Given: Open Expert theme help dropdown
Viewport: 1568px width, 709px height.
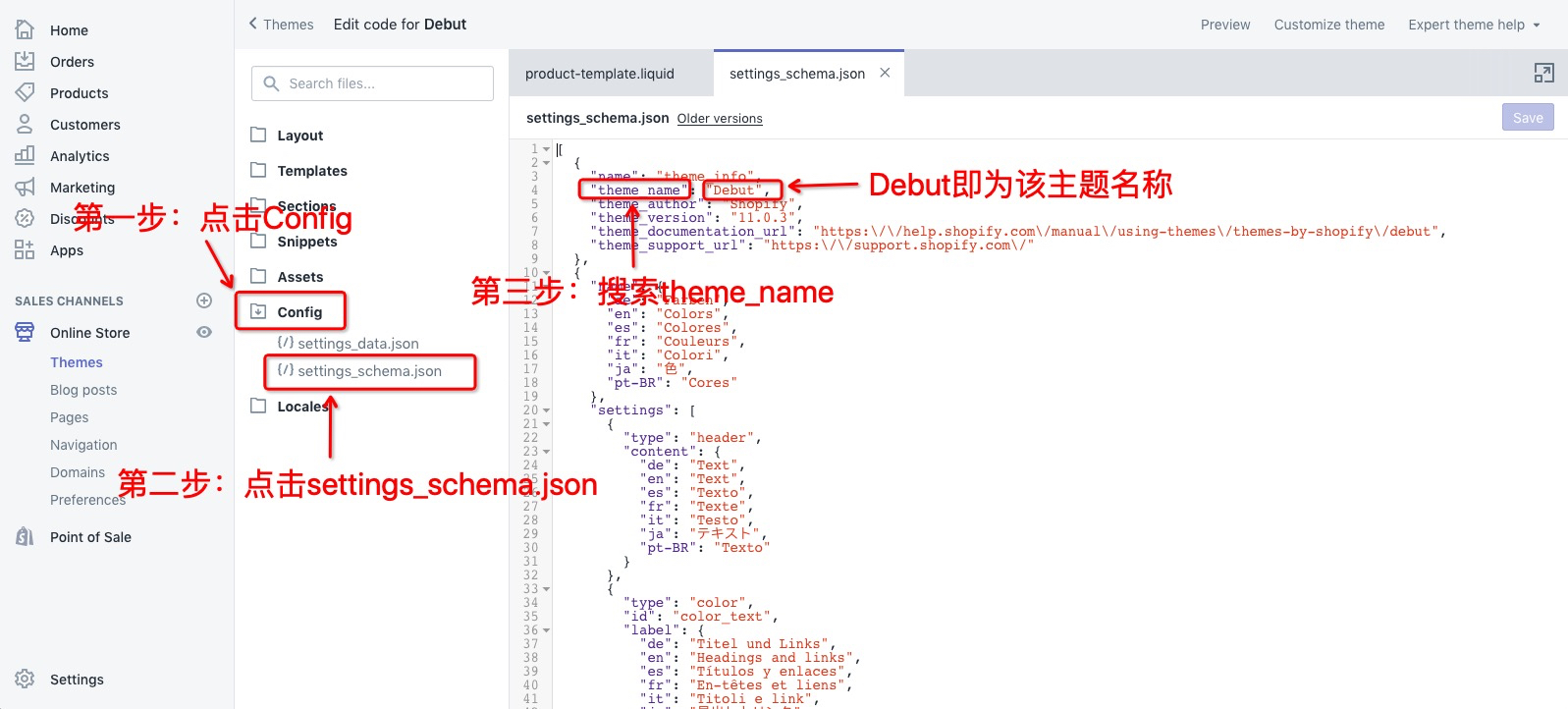Looking at the screenshot, I should click(1474, 25).
